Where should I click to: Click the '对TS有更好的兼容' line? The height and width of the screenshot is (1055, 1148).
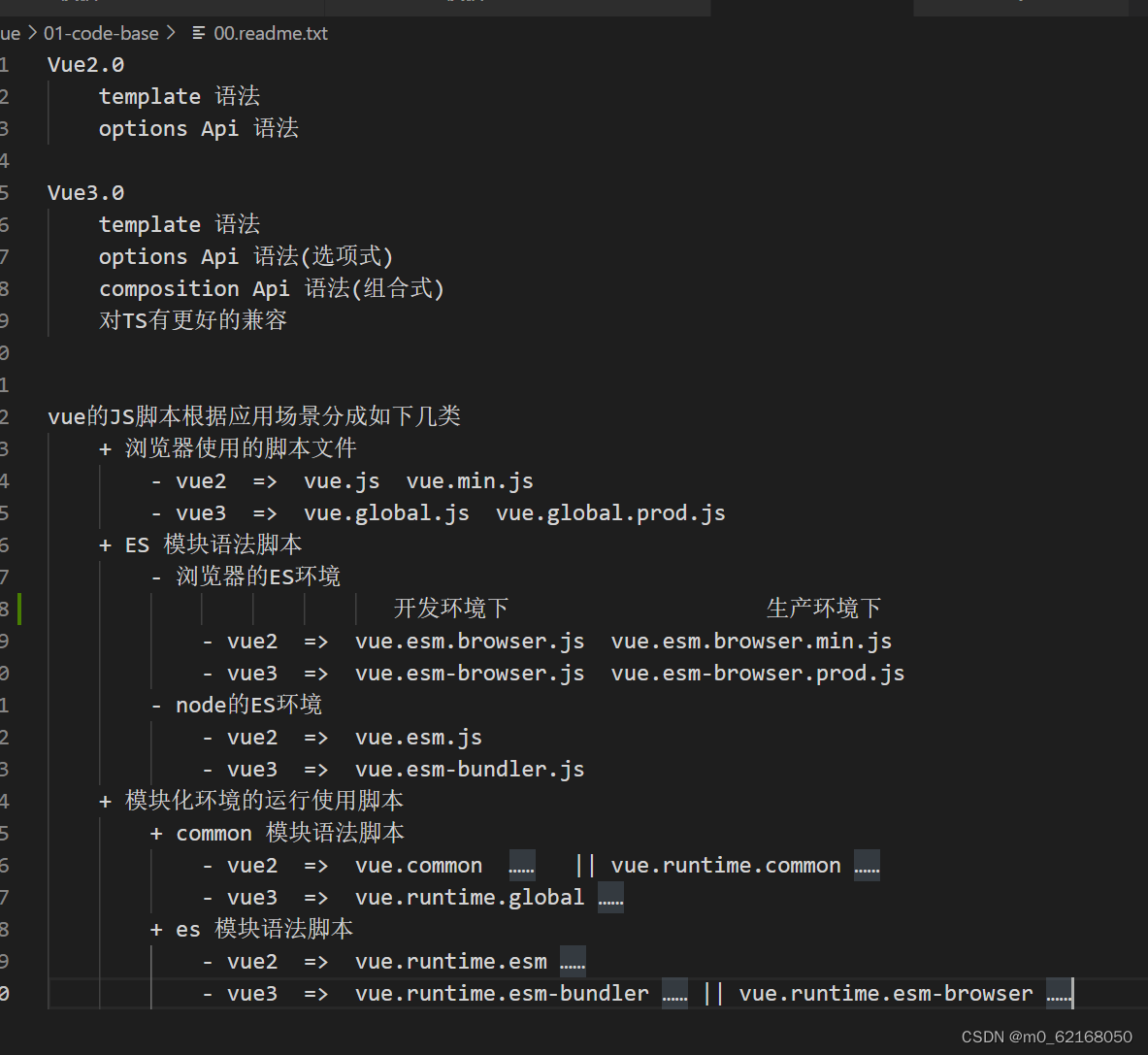(193, 320)
